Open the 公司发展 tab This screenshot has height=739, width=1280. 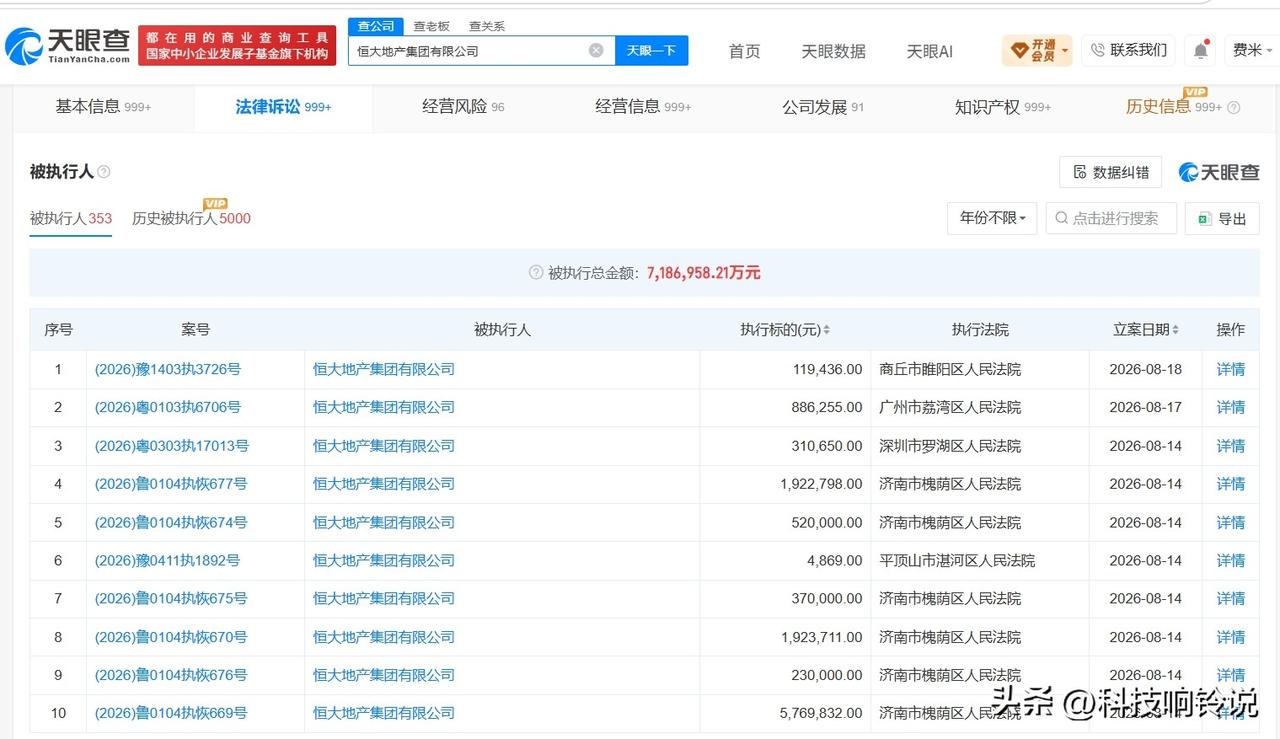coord(823,107)
